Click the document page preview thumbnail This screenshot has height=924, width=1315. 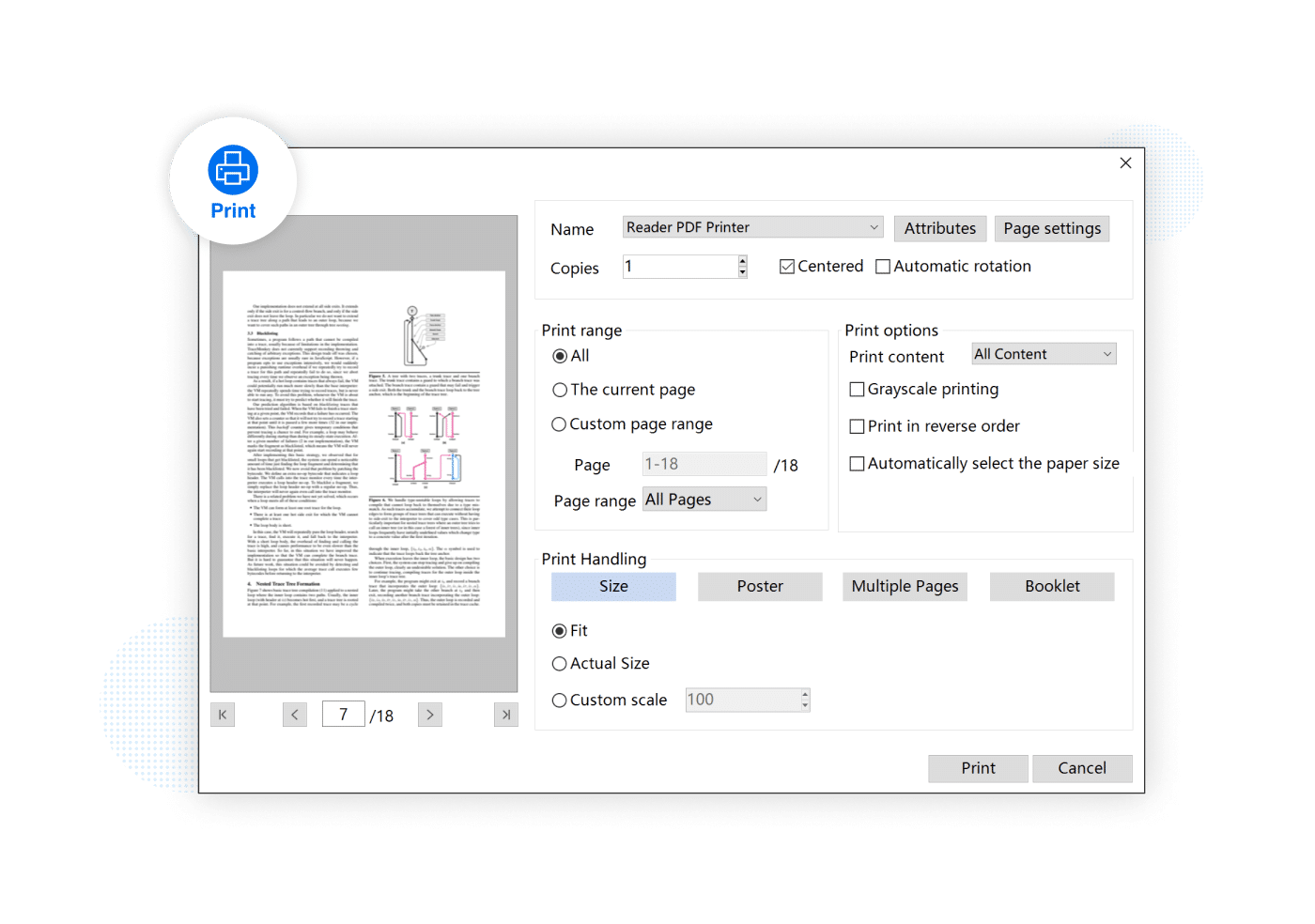364,454
